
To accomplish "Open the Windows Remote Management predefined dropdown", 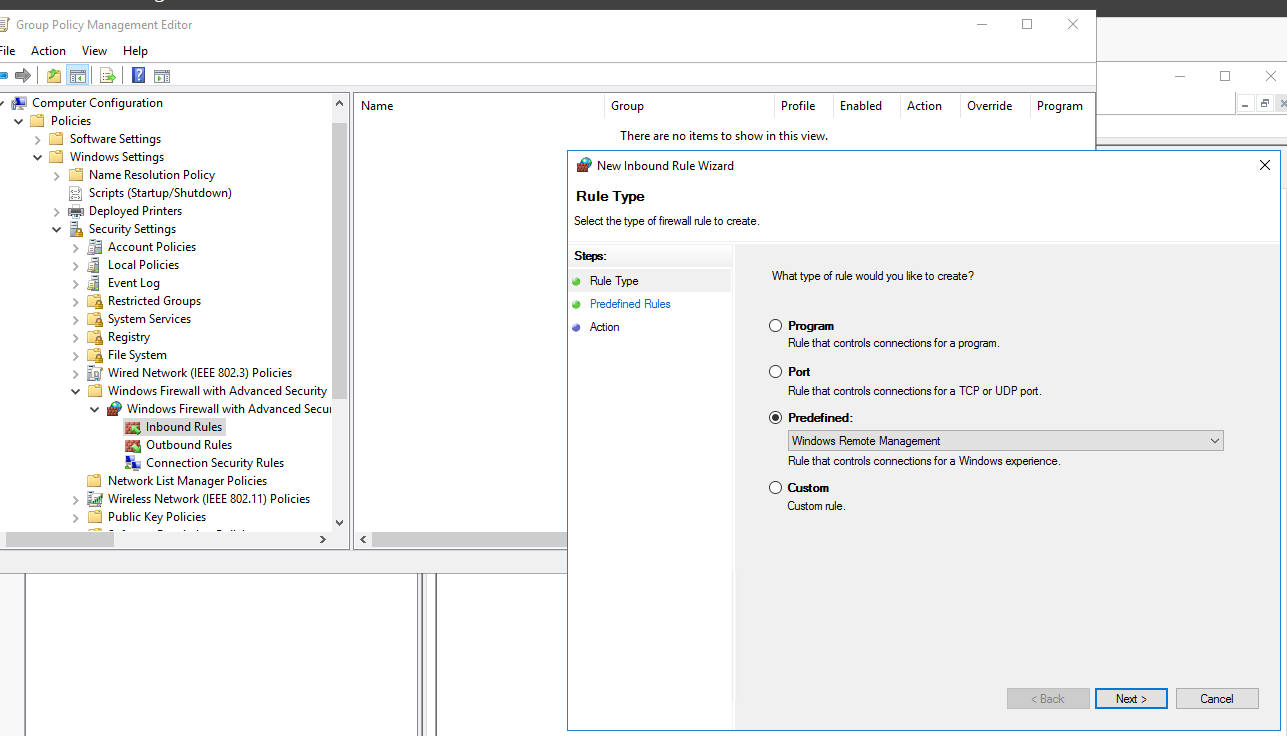I will [1005, 441].
